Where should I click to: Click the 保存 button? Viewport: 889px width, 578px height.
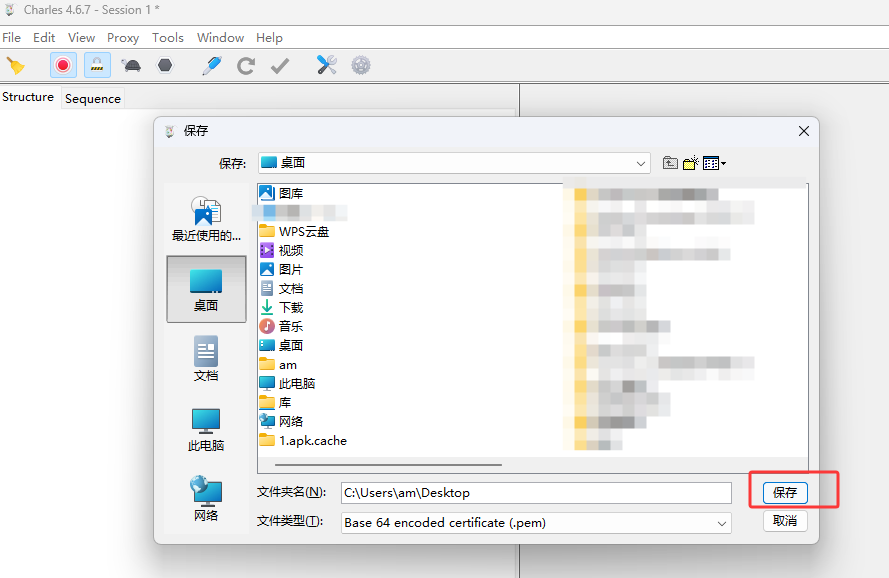pyautogui.click(x=785, y=492)
